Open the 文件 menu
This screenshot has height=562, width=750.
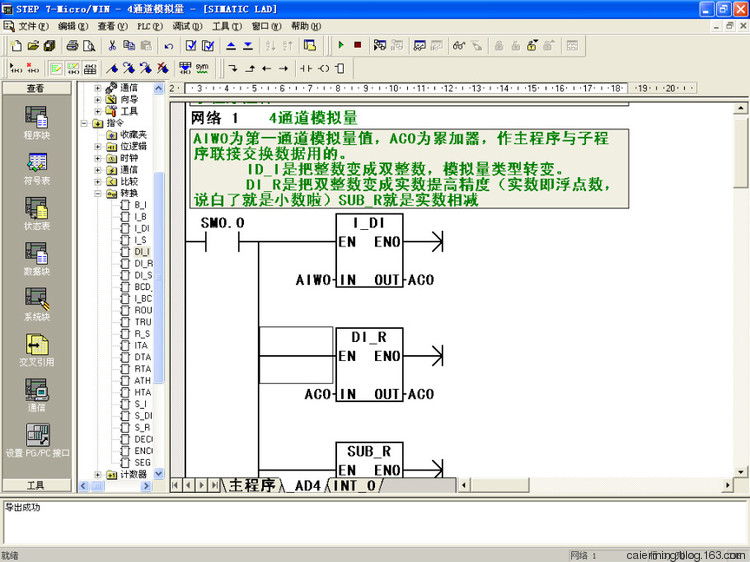pos(33,26)
